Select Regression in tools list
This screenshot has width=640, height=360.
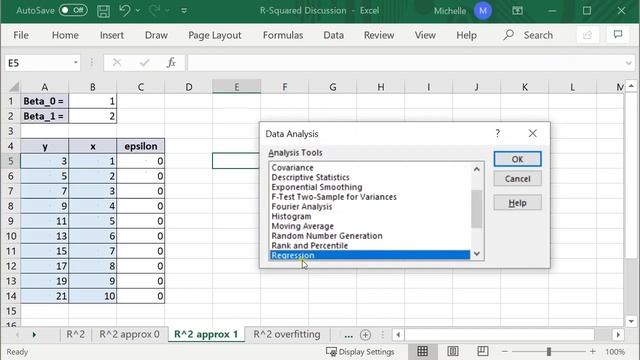369,256
